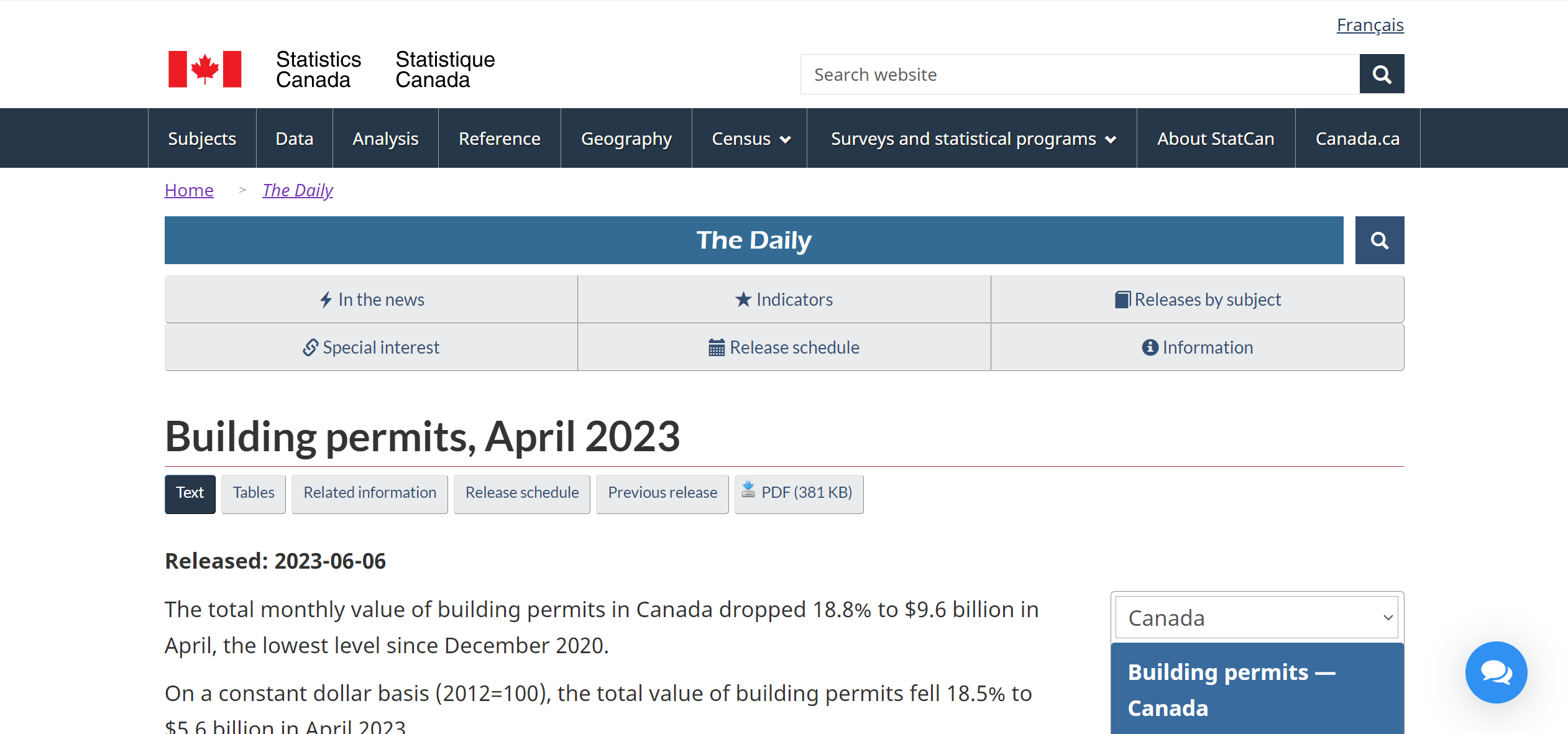Go to Home breadcrumb link

(189, 190)
